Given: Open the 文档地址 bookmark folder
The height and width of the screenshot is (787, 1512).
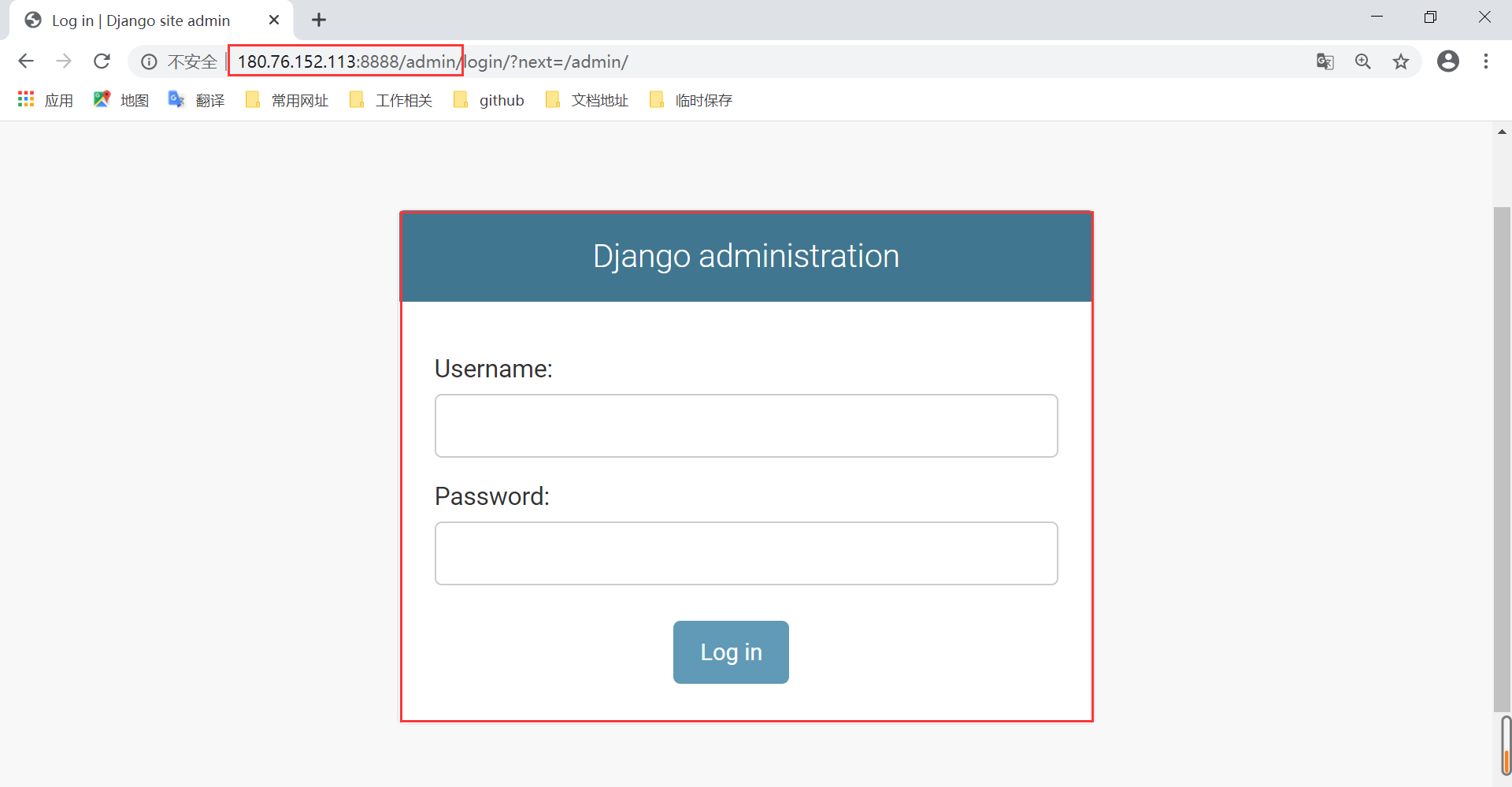Looking at the screenshot, I should coord(587,100).
